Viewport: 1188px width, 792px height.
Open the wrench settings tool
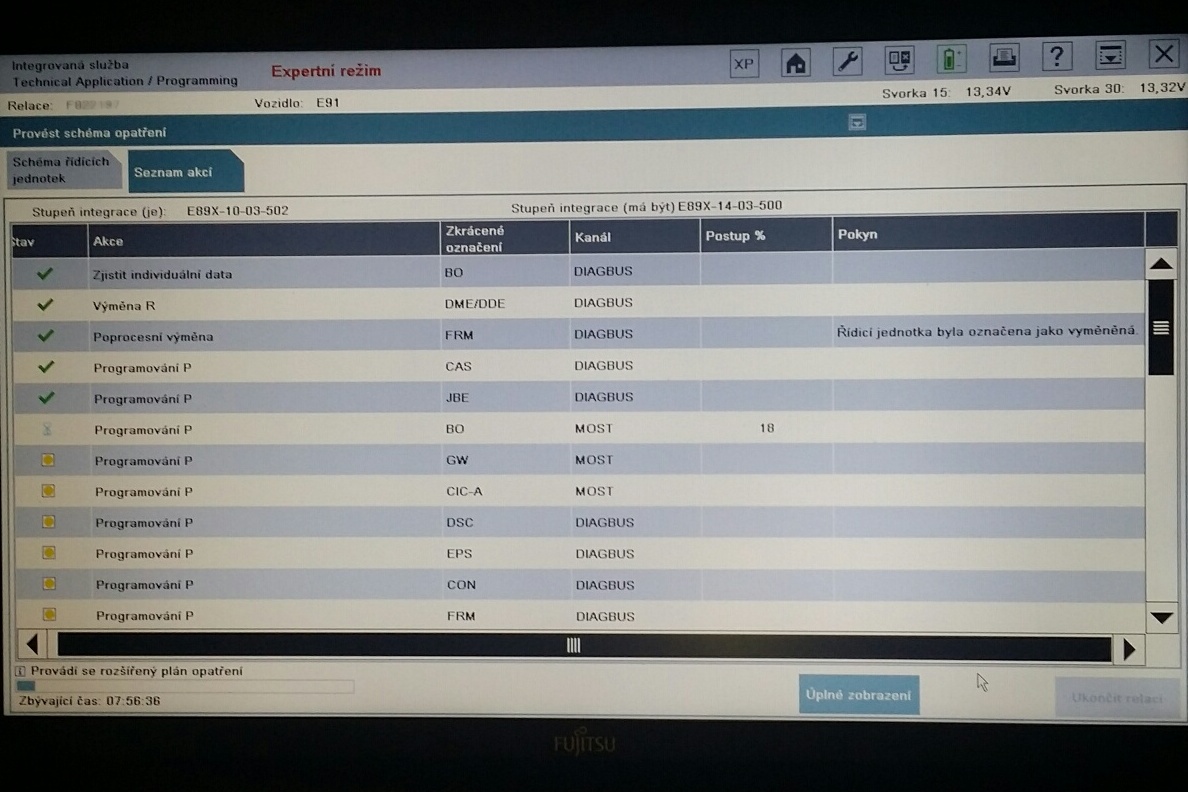coord(847,62)
